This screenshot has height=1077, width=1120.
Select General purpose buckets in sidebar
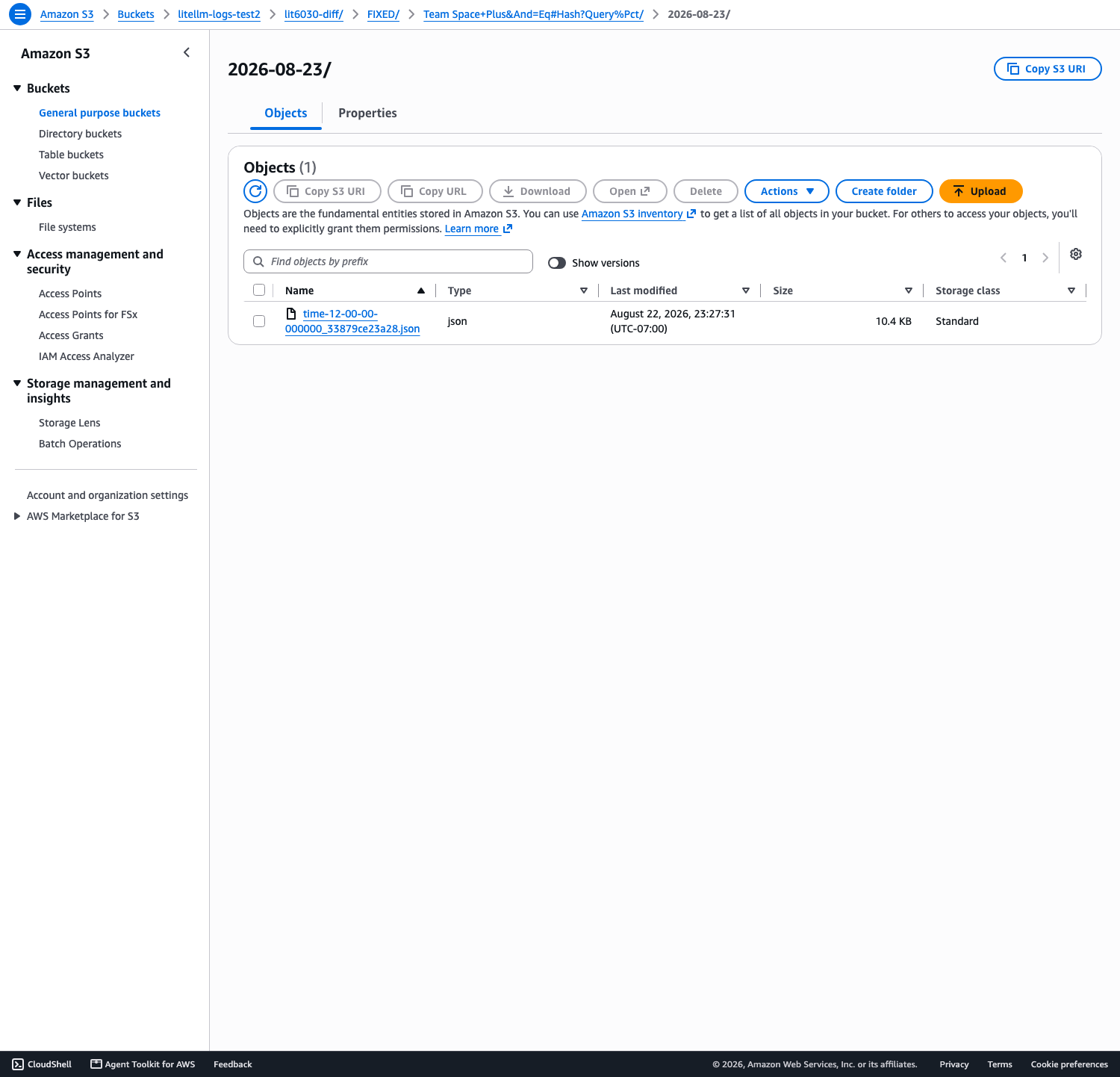click(x=99, y=113)
